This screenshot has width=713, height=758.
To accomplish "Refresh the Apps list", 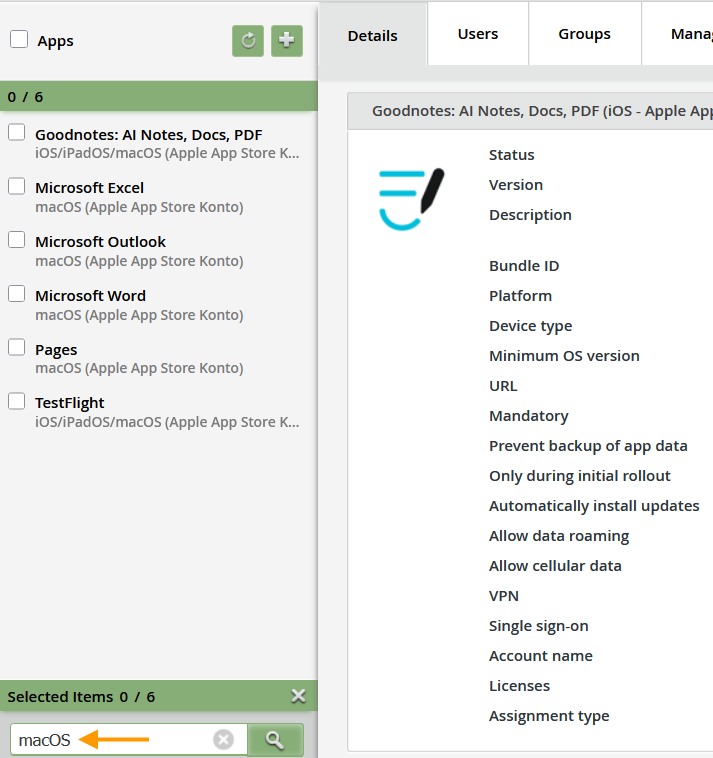I will click(248, 41).
